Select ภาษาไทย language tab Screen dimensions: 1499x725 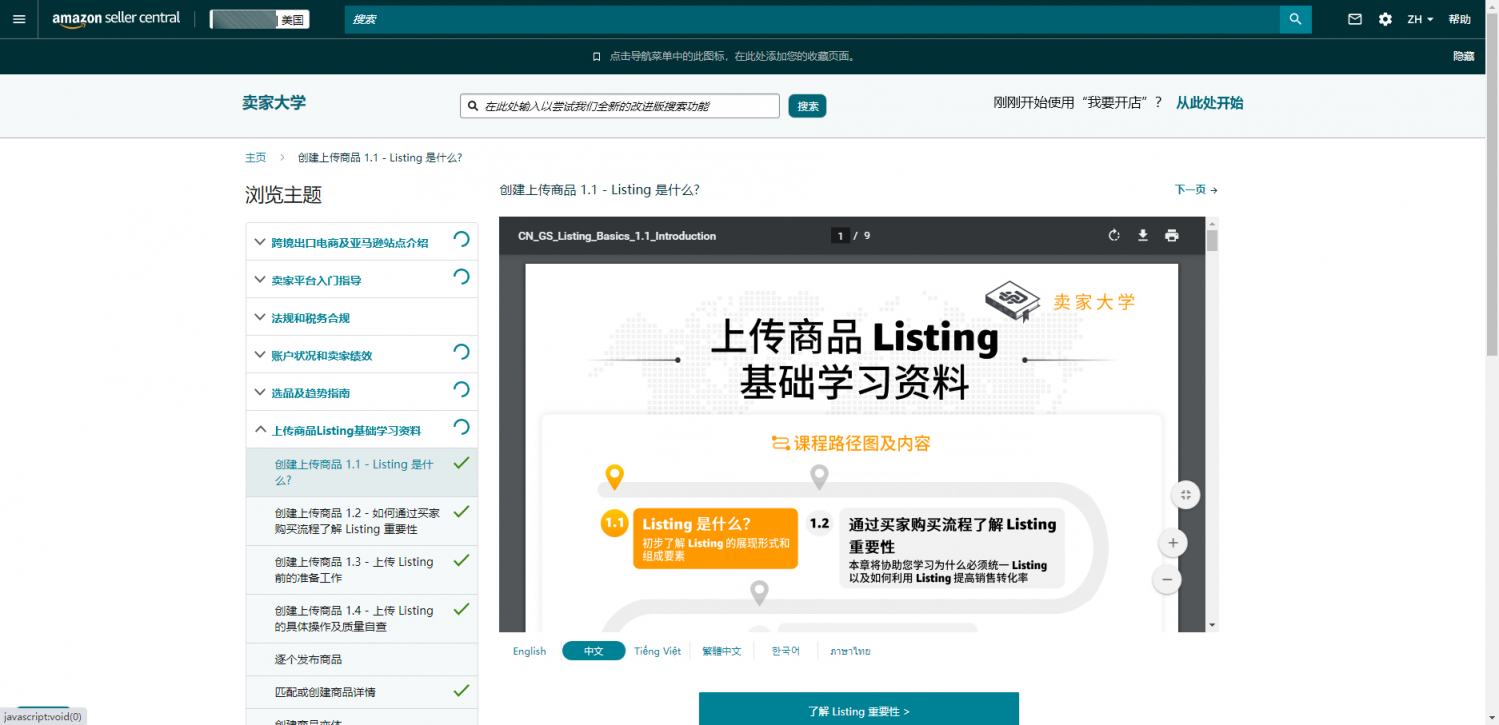tap(851, 651)
